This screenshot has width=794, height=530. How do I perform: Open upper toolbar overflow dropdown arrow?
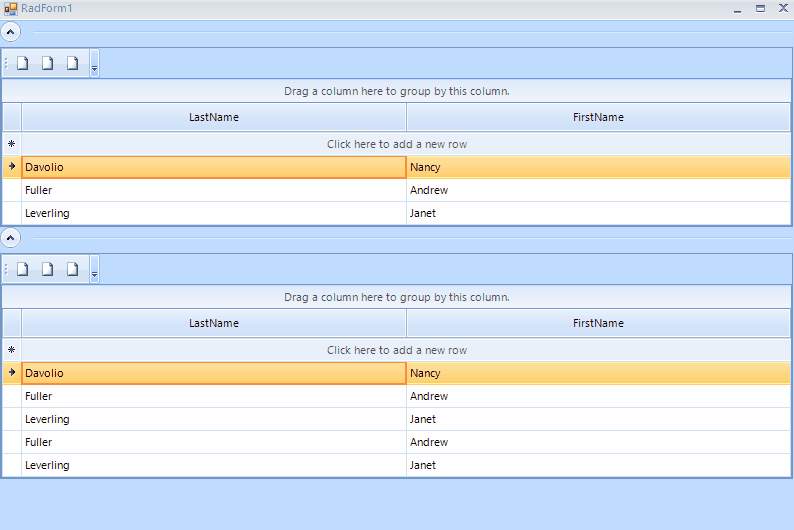point(95,68)
